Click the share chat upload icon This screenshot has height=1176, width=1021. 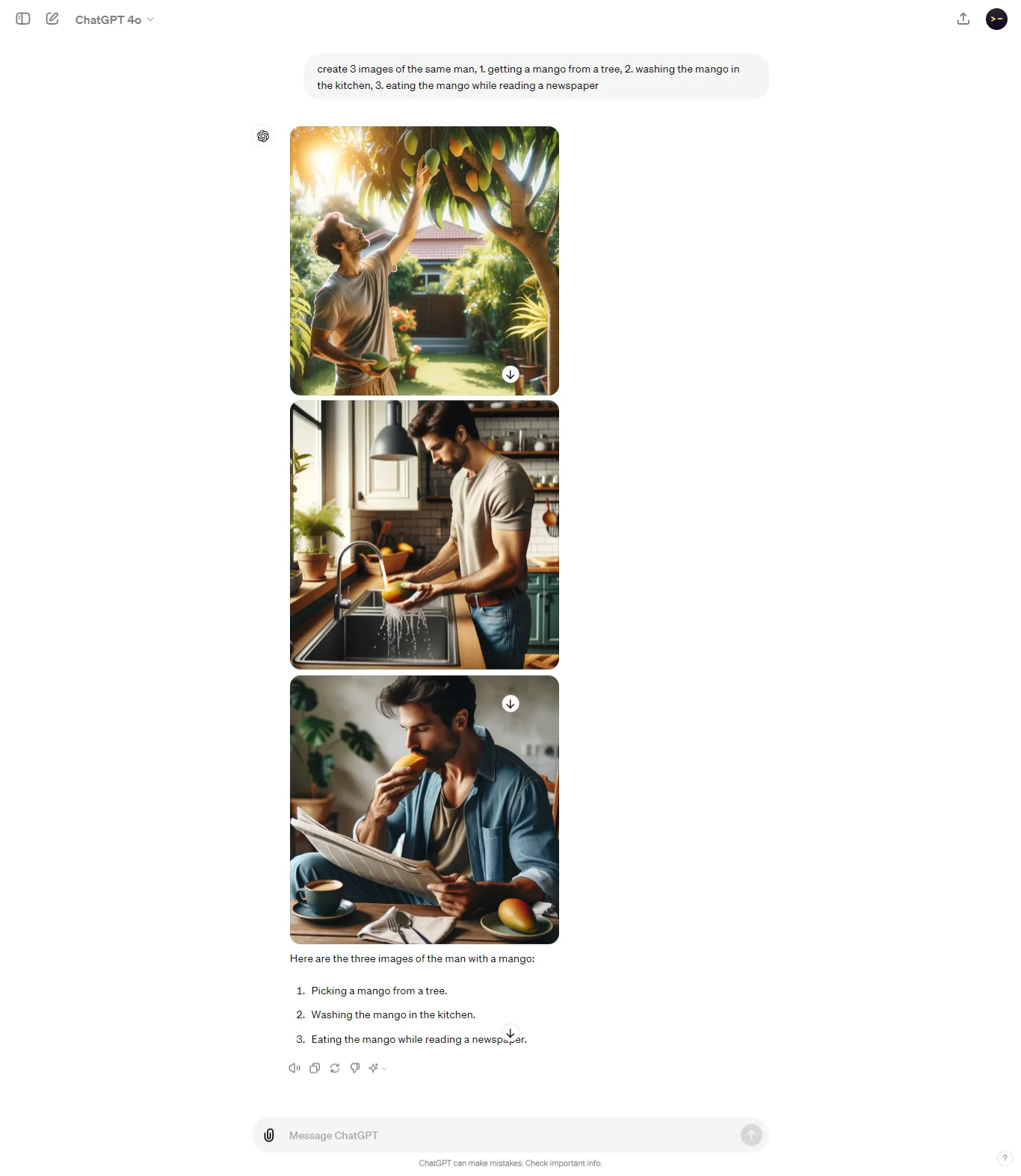tap(963, 19)
